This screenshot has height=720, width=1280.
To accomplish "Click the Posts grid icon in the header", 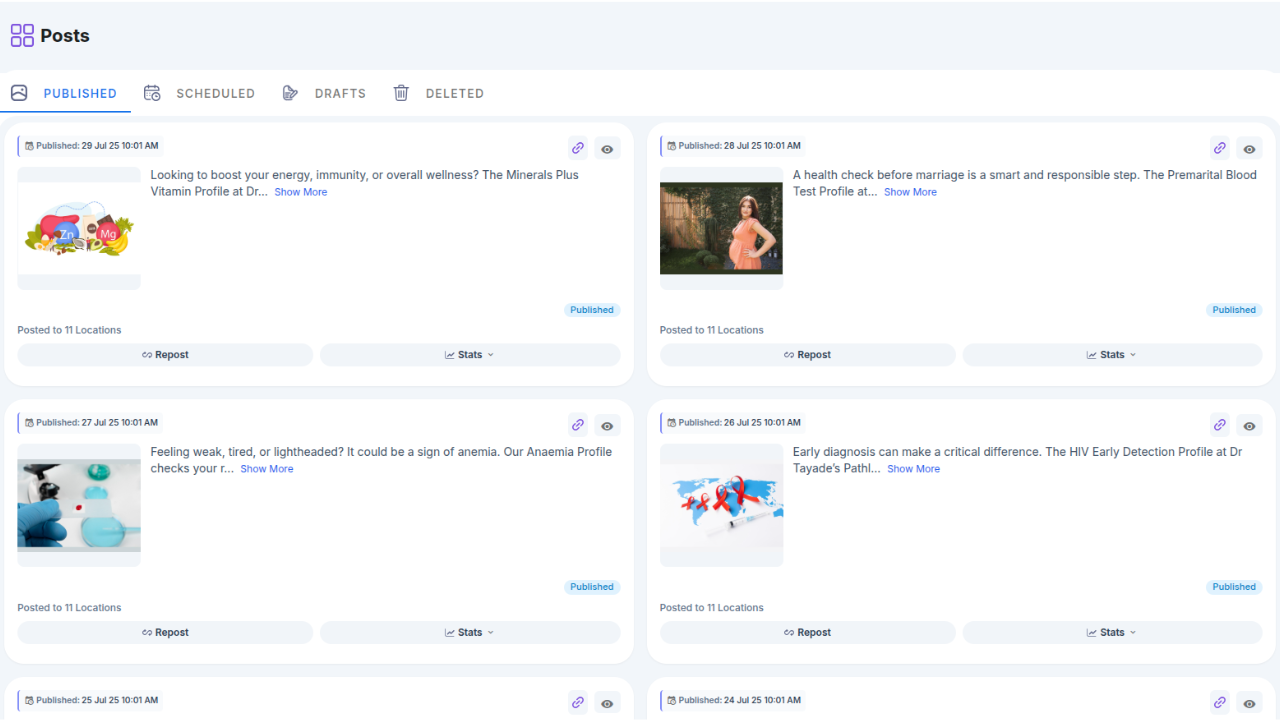I will point(21,35).
